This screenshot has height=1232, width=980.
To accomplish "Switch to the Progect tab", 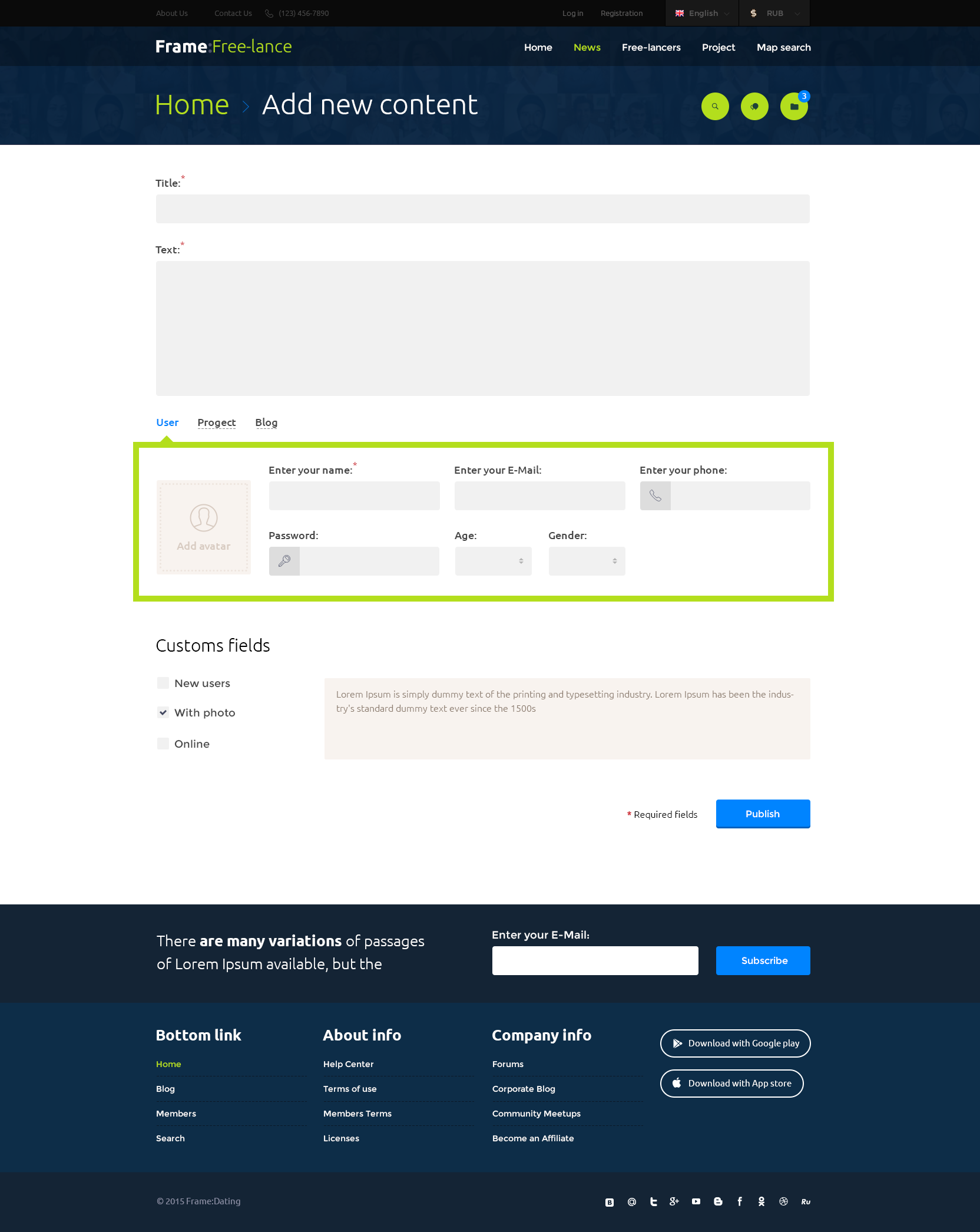I will tap(216, 422).
